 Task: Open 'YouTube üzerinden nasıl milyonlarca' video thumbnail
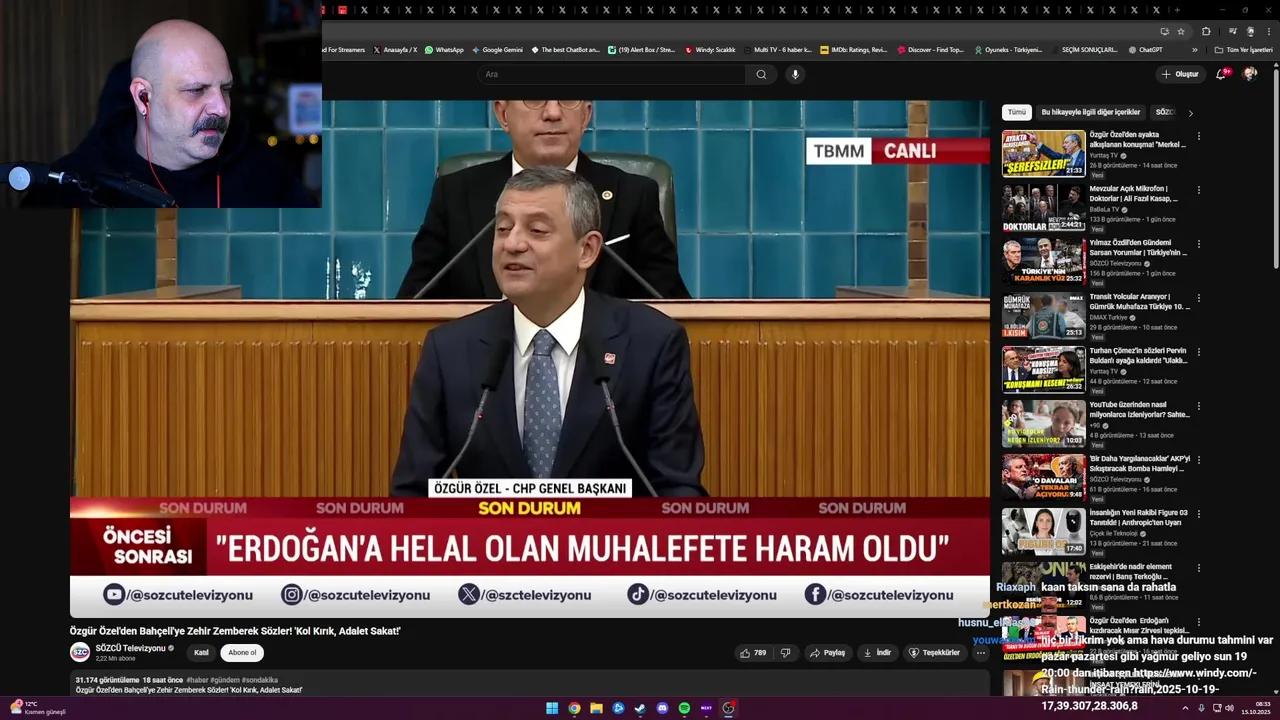coord(1044,424)
